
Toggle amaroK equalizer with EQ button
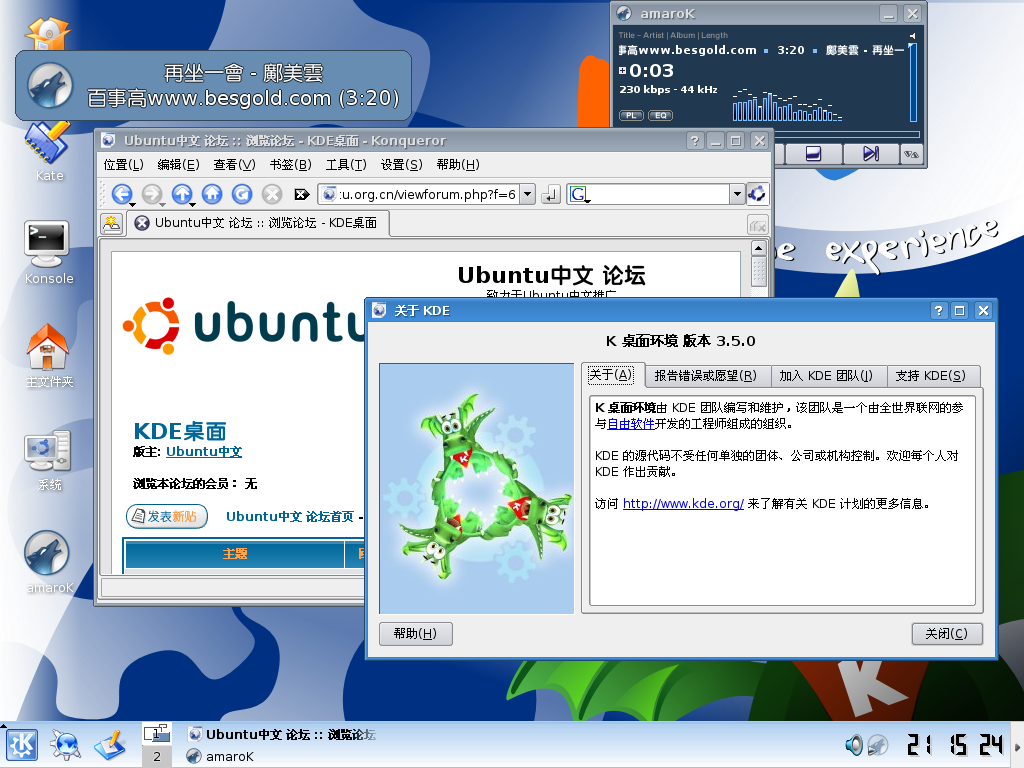(x=660, y=116)
